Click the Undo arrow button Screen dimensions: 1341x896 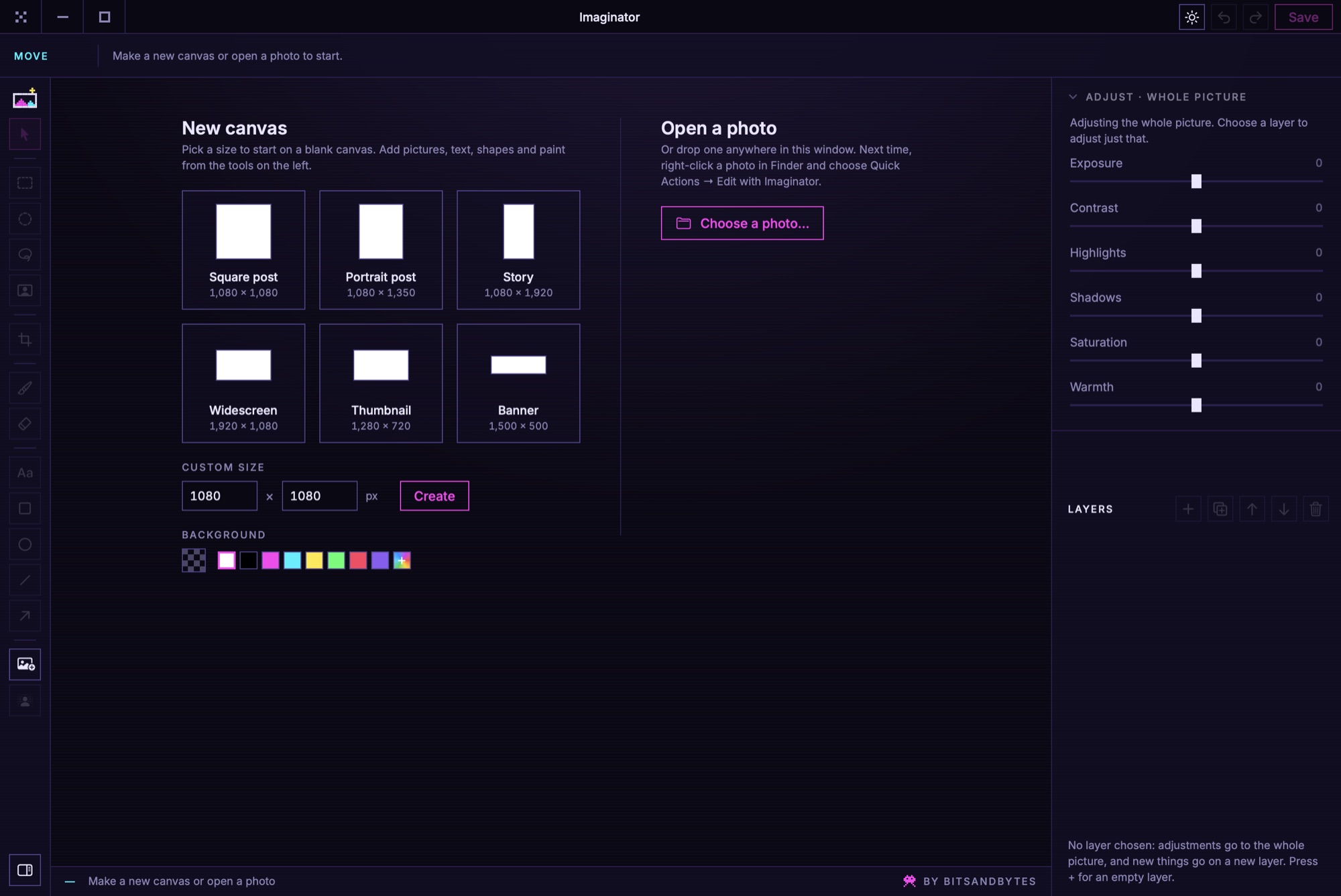coord(1224,17)
